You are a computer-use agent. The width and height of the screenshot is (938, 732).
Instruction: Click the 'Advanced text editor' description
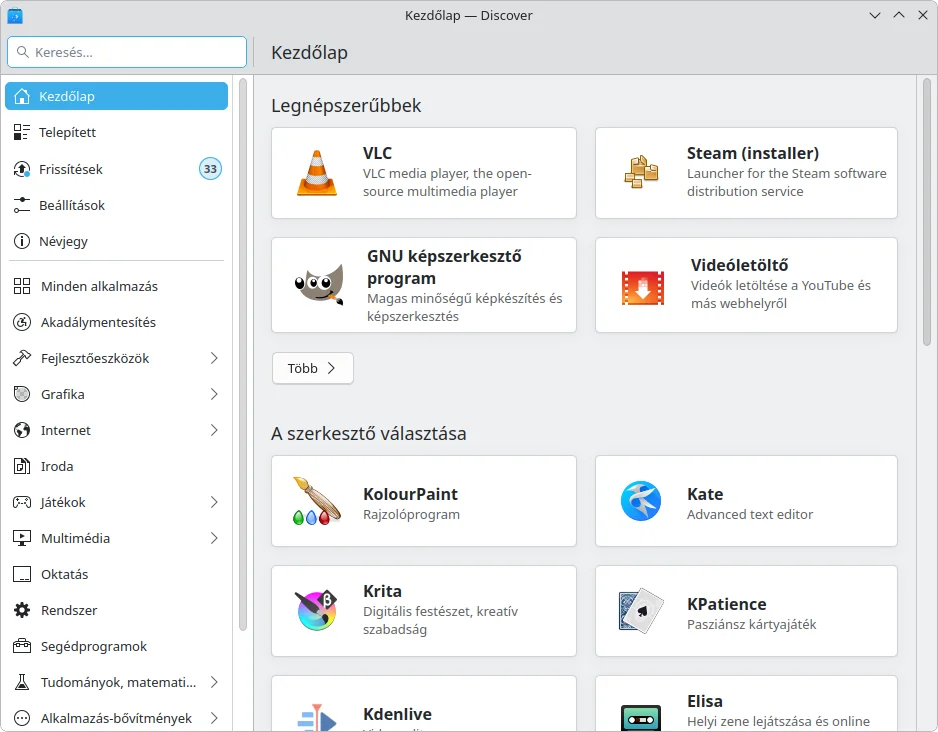pos(750,514)
